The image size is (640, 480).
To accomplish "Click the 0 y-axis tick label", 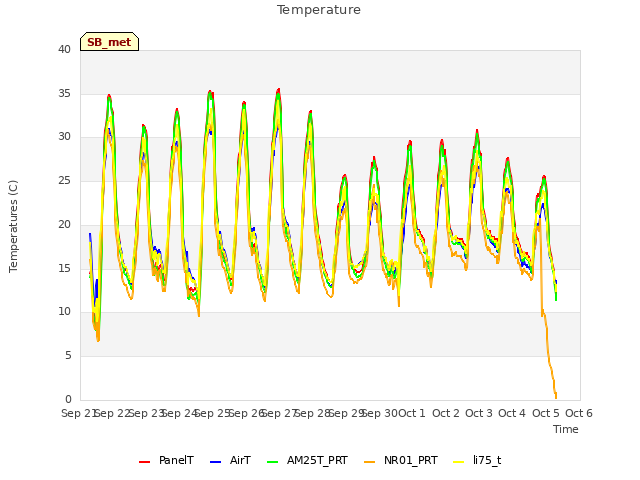I will [68, 399].
